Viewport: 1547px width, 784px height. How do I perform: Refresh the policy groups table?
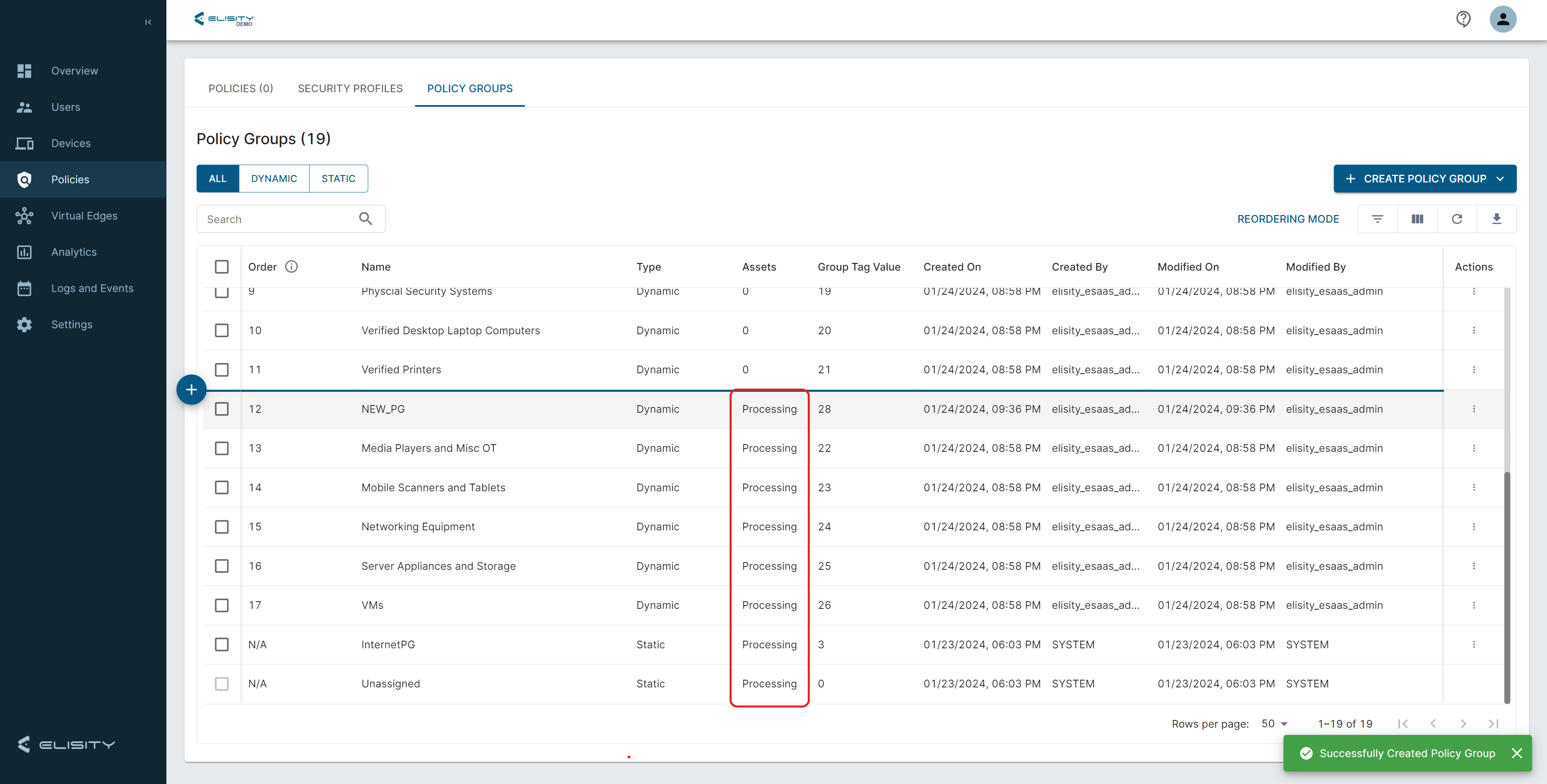(1457, 219)
